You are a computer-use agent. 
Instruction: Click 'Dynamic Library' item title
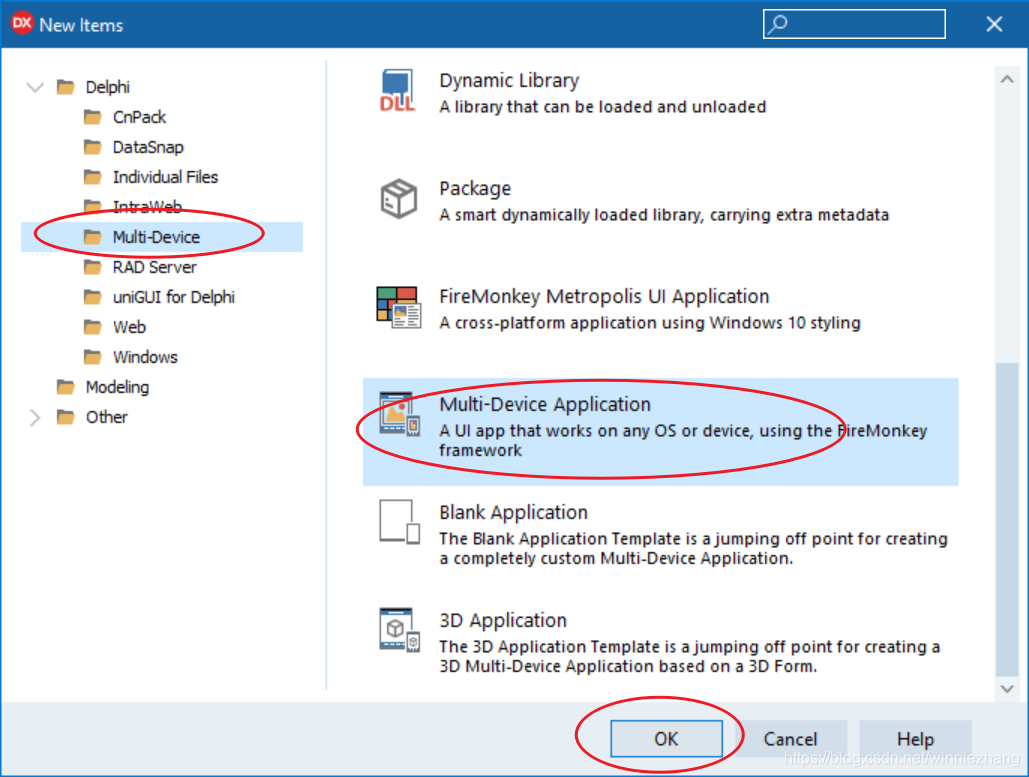click(x=509, y=80)
